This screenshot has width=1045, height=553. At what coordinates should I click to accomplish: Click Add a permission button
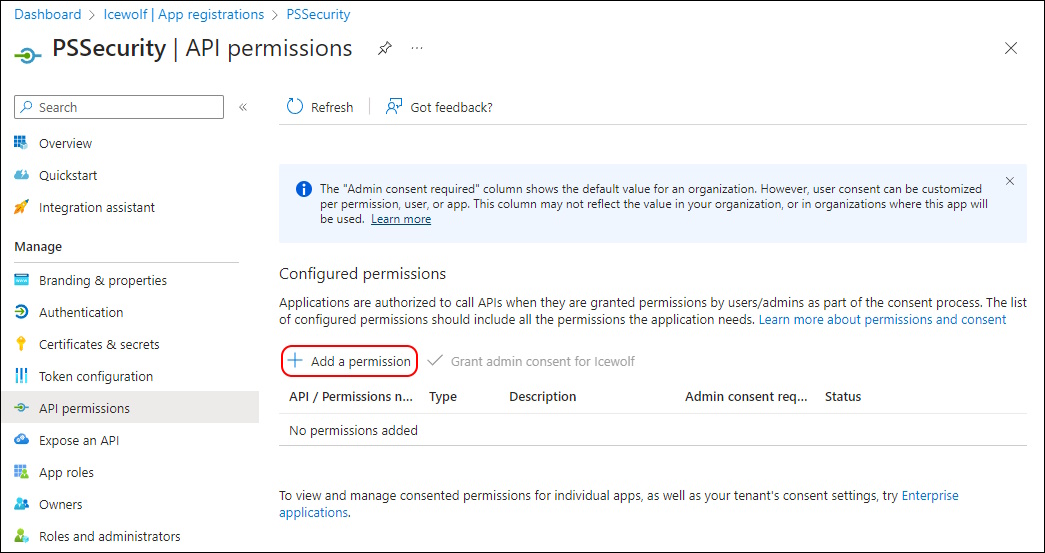tap(349, 361)
